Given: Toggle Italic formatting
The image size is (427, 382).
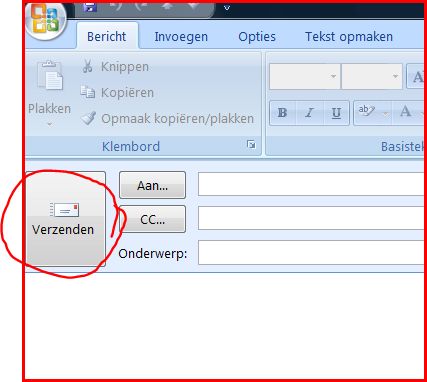Looking at the screenshot, I should 309,113.
